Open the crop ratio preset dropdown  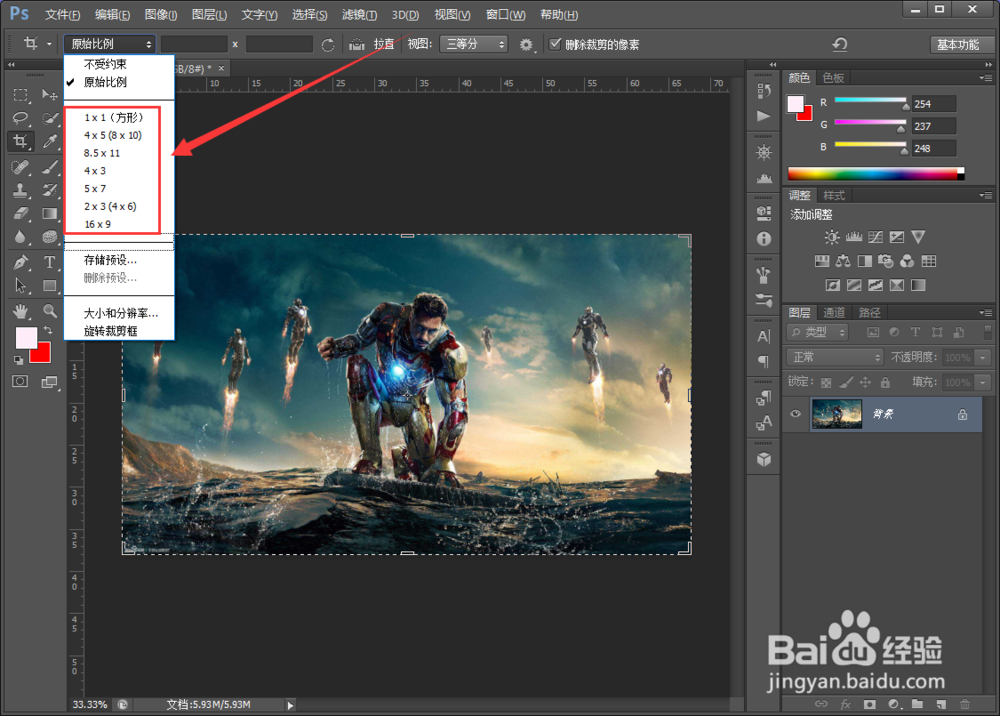tap(110, 44)
